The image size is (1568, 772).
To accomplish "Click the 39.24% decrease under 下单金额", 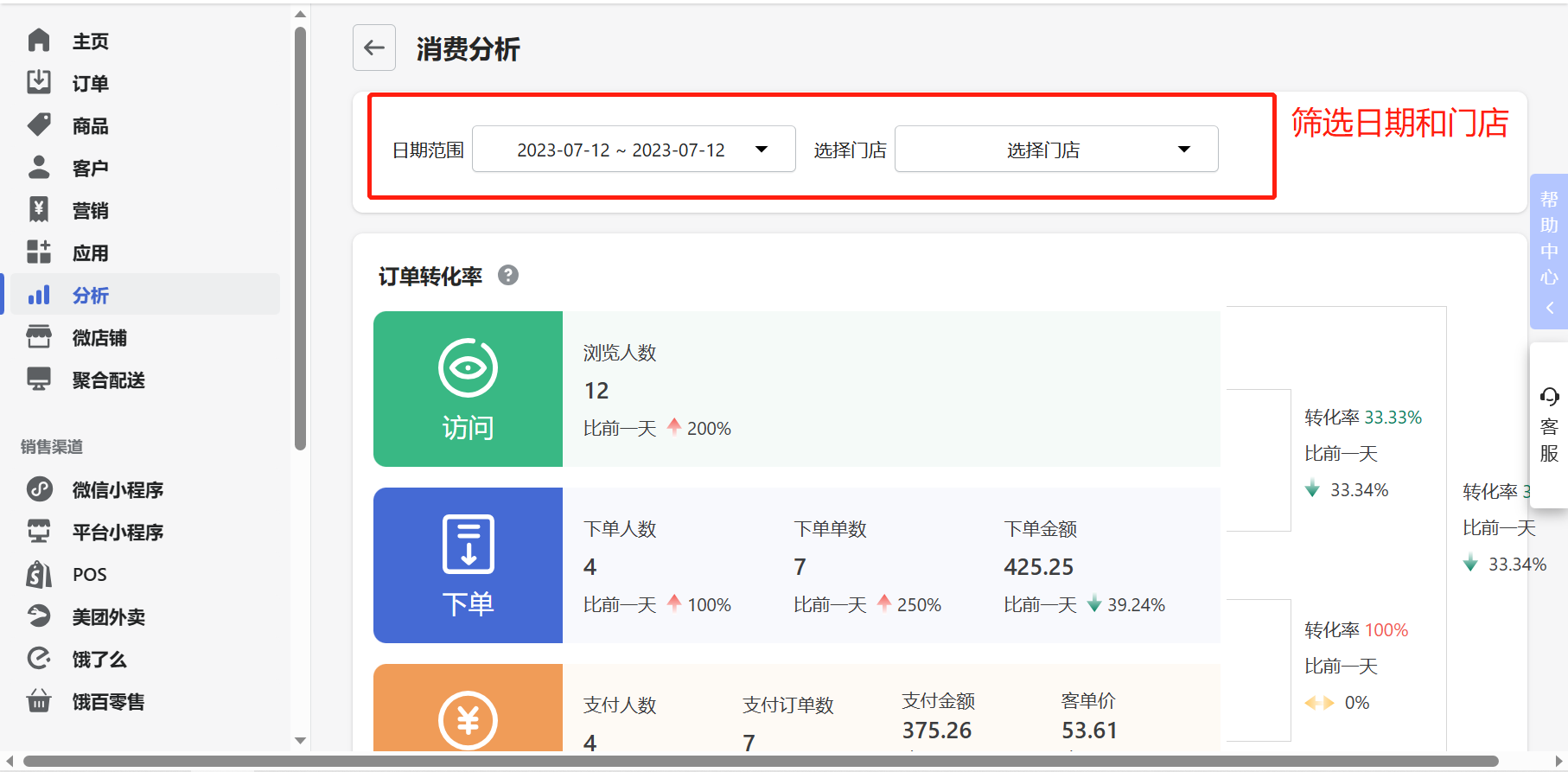I will 1136,605.
